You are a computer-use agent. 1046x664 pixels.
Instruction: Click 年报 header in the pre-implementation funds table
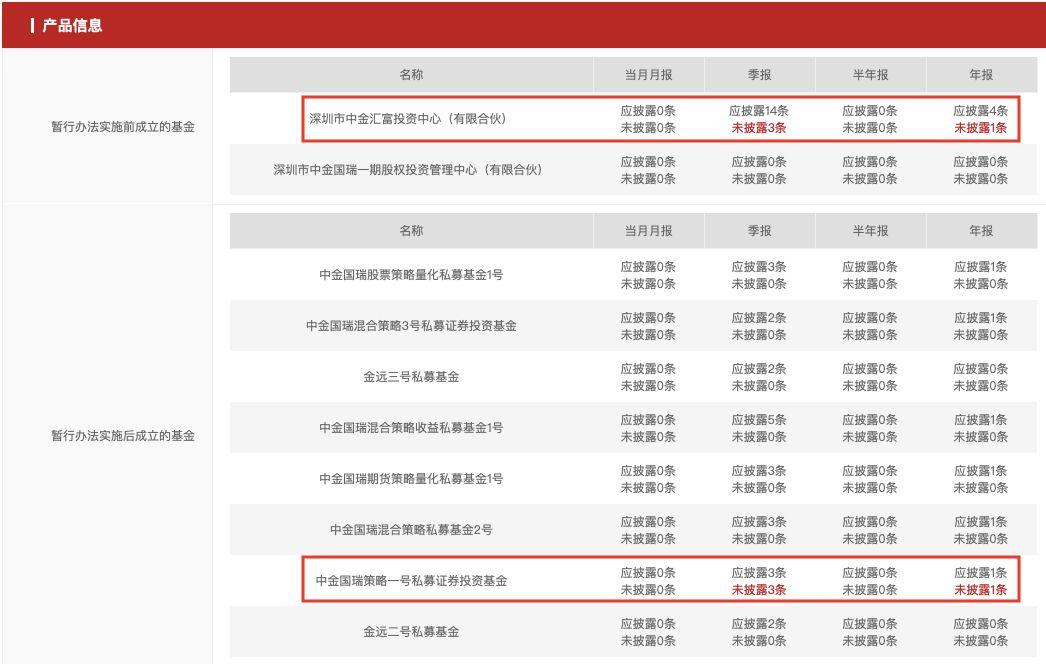click(981, 75)
